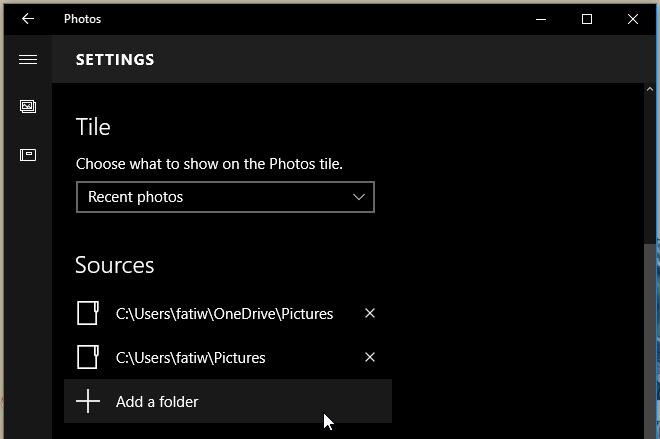Remove the OneDrive\Pictures source folder
This screenshot has width=660, height=439.
click(x=370, y=313)
